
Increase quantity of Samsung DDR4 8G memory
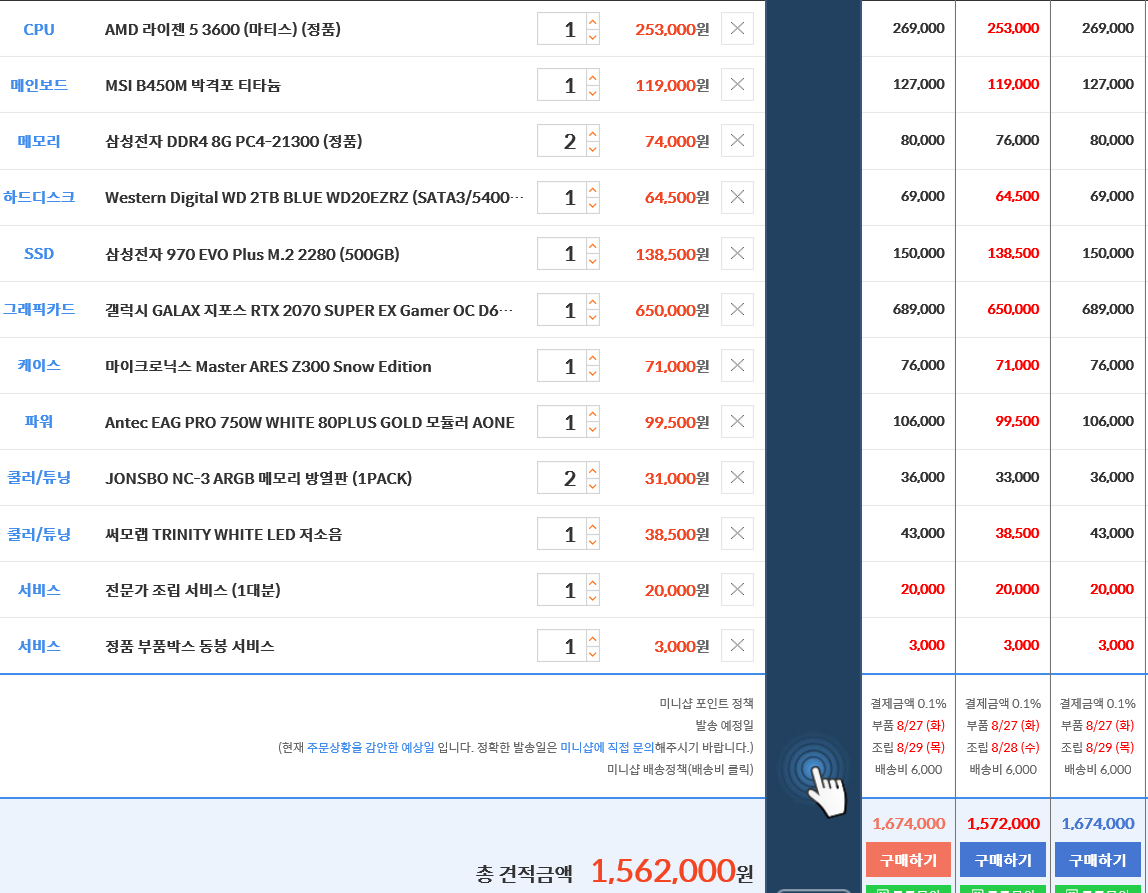[x=593, y=133]
